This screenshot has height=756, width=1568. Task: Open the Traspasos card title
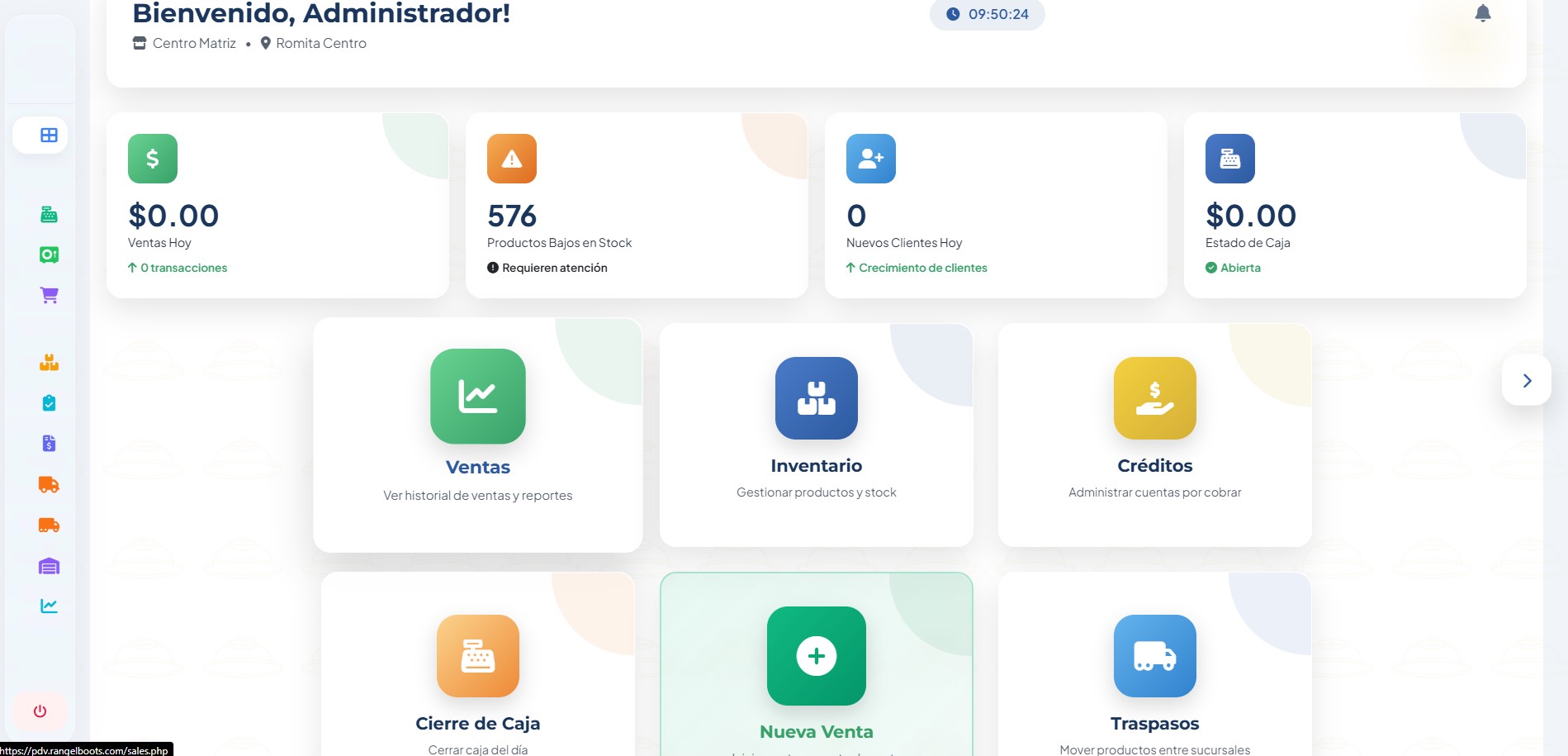[1155, 723]
